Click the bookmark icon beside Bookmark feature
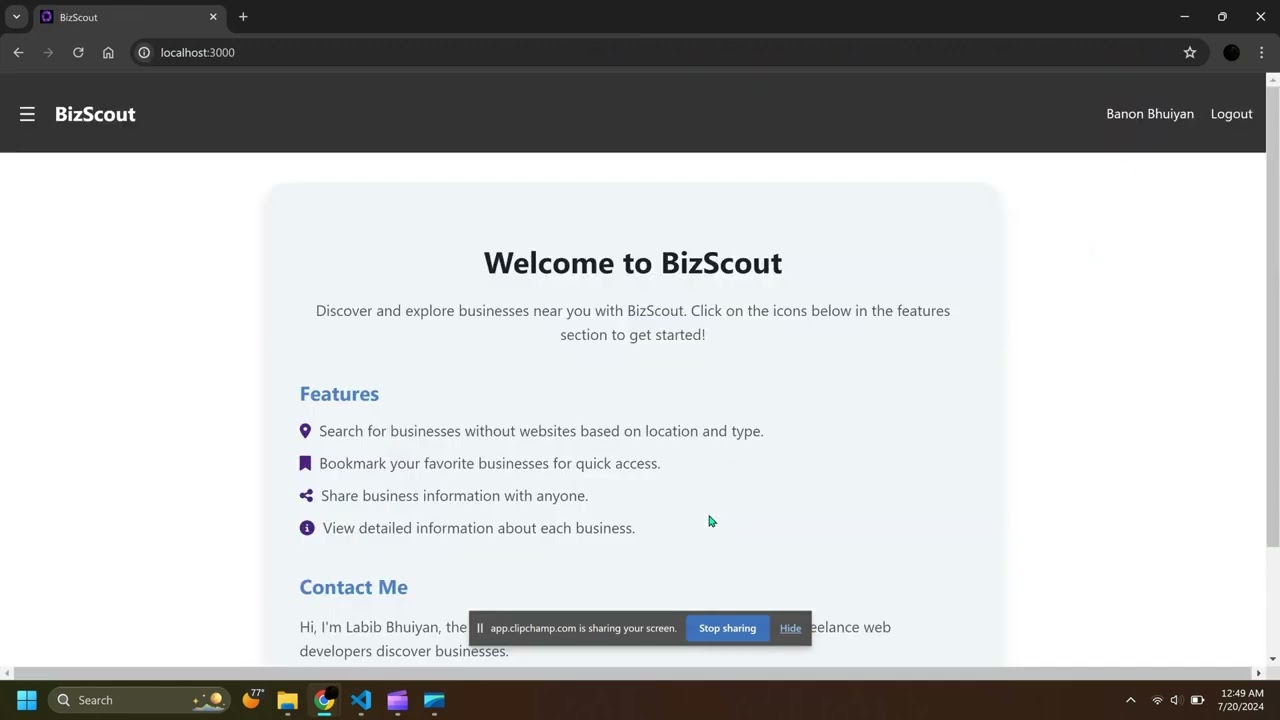This screenshot has width=1280, height=720. tap(305, 463)
